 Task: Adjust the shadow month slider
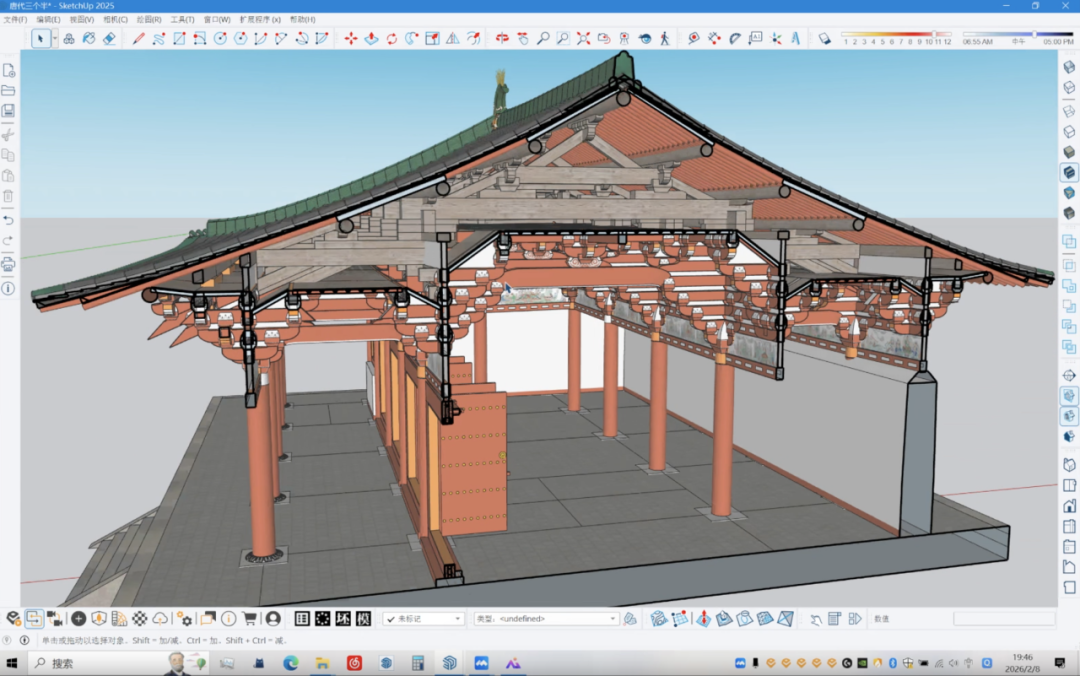895,34
